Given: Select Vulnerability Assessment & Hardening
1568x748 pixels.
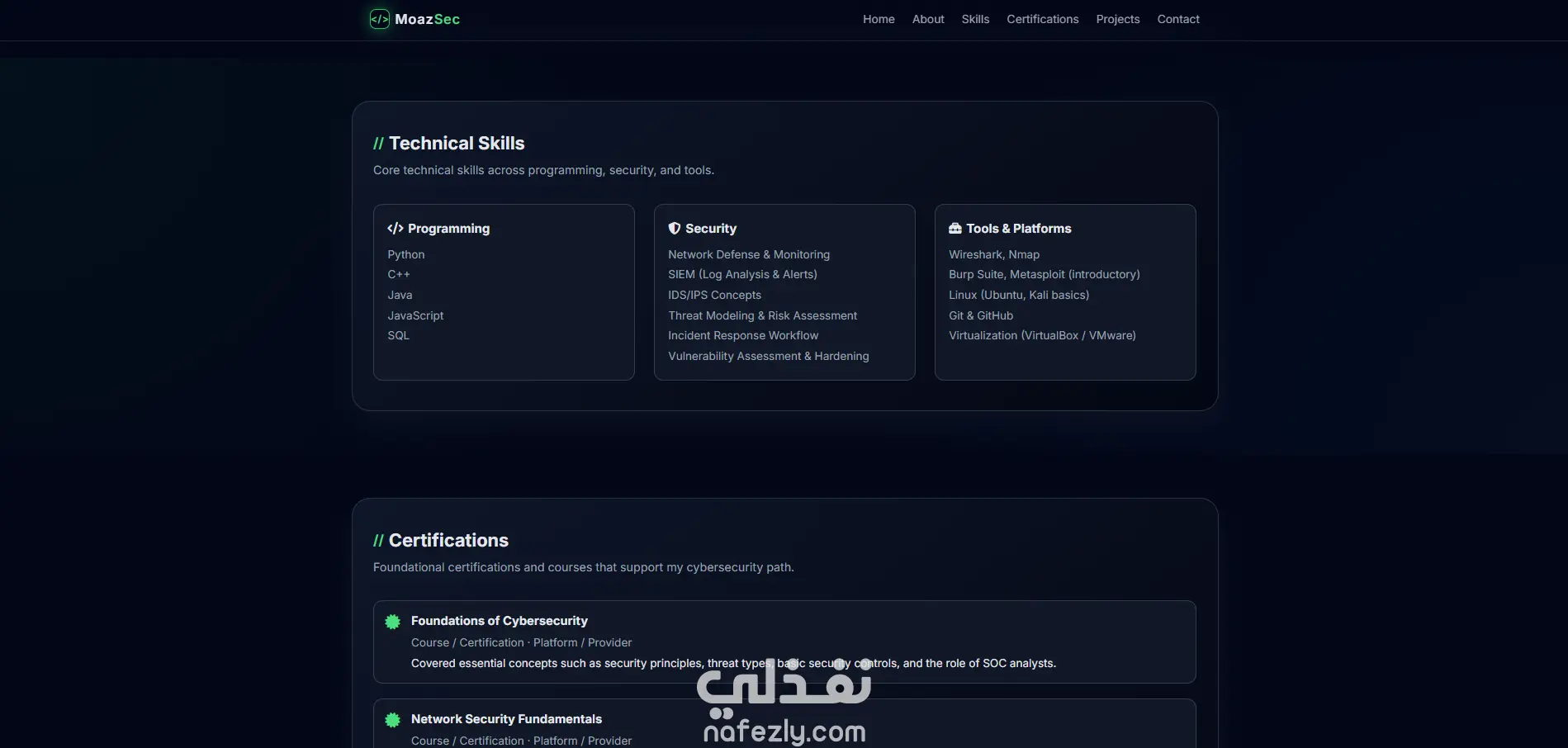Looking at the screenshot, I should click(768, 357).
